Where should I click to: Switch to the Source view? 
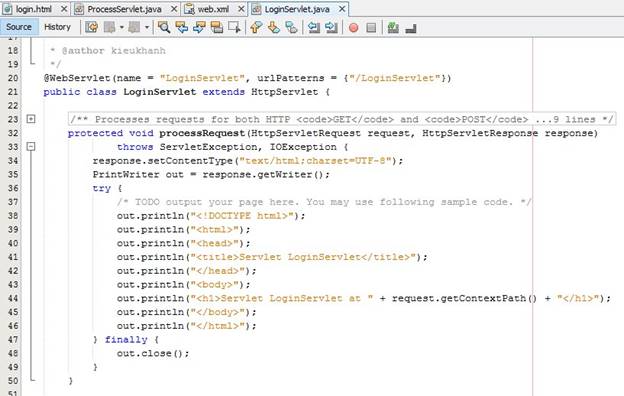click(19, 27)
